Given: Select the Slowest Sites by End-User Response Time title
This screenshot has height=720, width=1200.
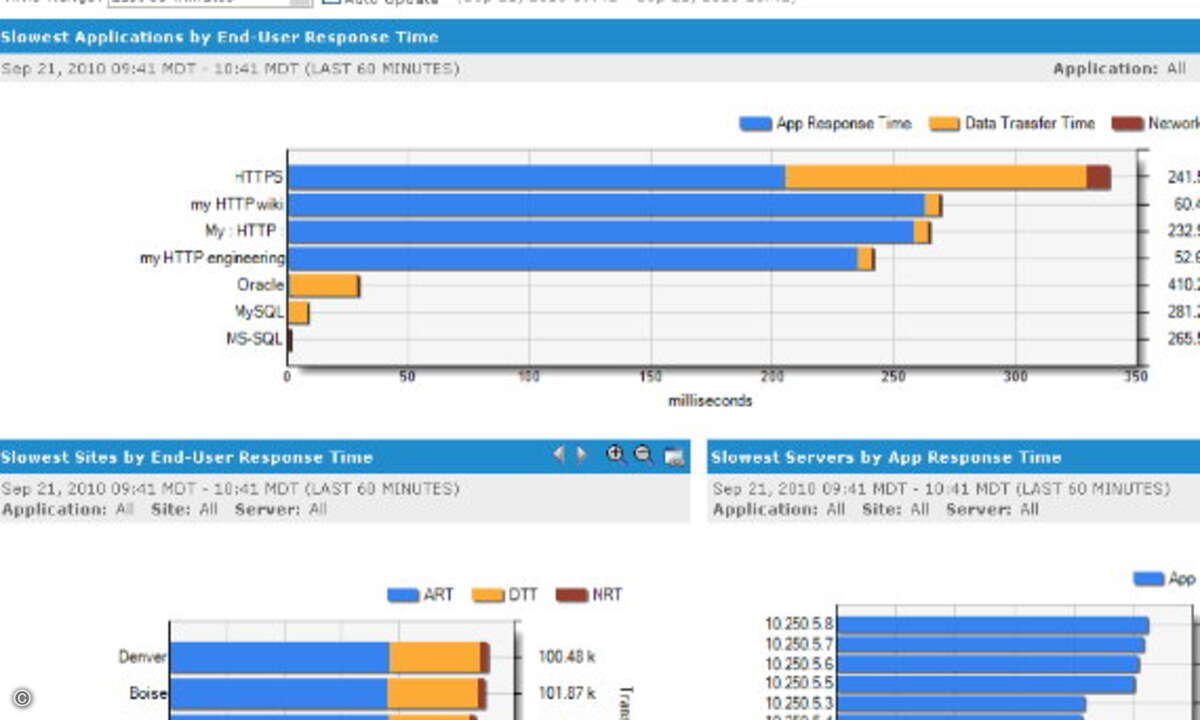Looking at the screenshot, I should click(186, 457).
